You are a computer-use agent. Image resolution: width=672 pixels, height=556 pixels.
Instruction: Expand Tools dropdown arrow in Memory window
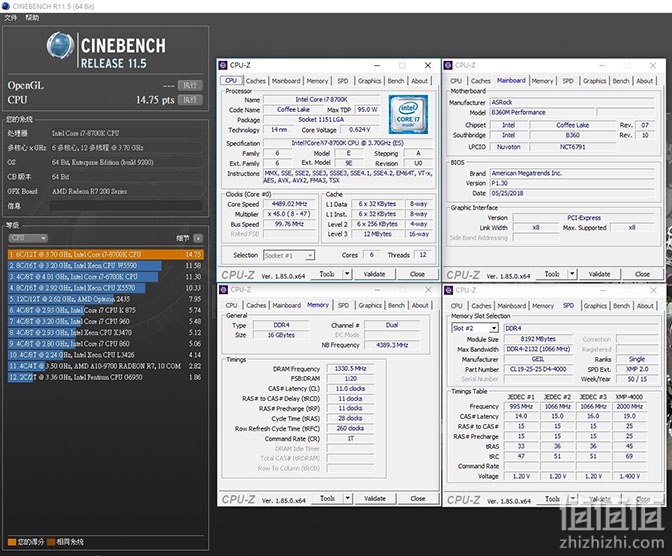point(348,499)
